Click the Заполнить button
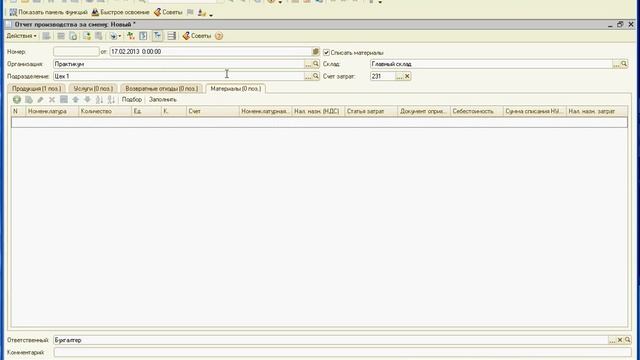Screen dimensions: 640x360 (162, 100)
